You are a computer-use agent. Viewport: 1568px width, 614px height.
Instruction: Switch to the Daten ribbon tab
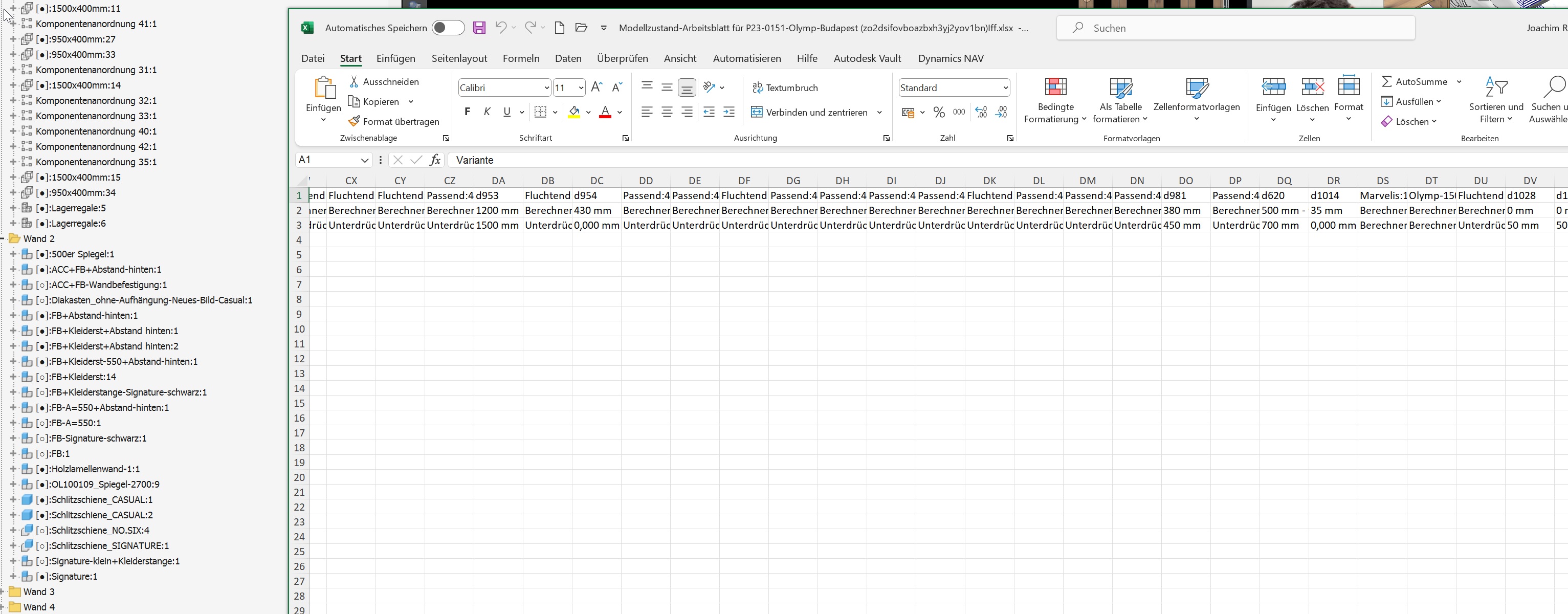(x=568, y=58)
